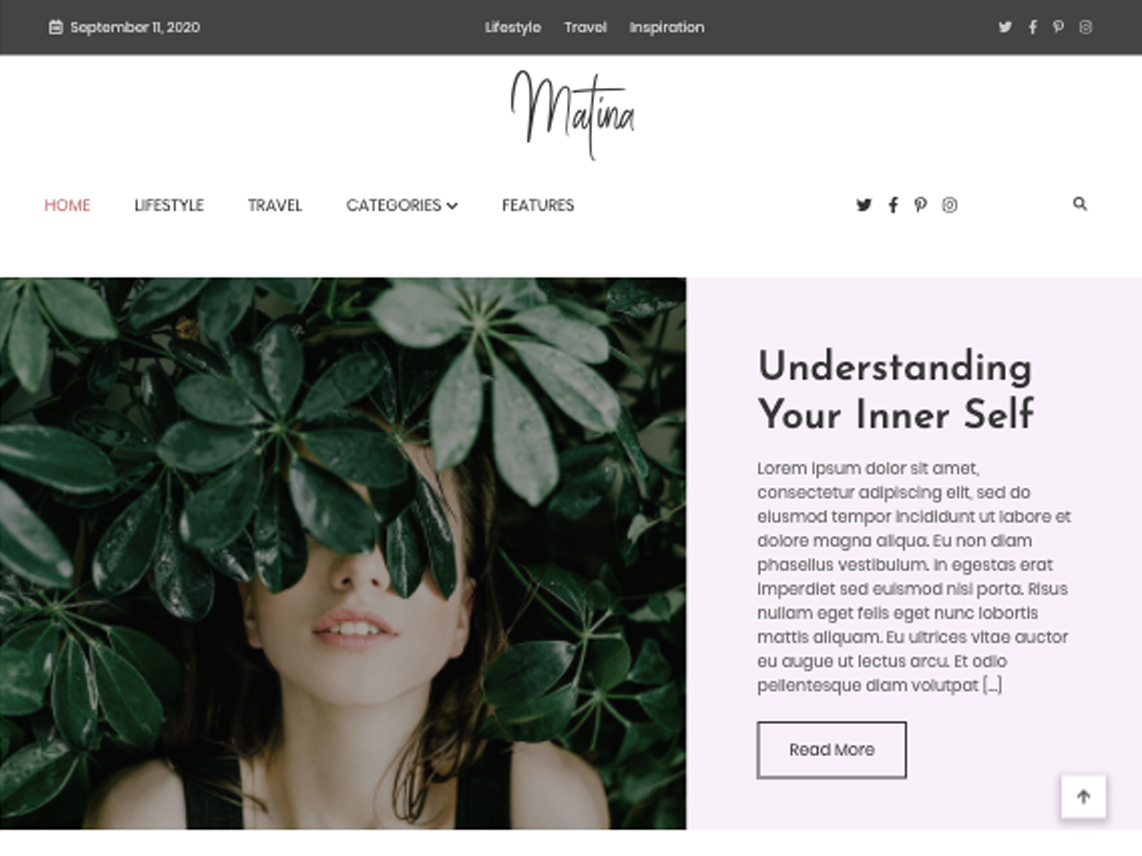Click the Instagram icon in top bar
This screenshot has height=856, width=1142.
[x=1085, y=27]
